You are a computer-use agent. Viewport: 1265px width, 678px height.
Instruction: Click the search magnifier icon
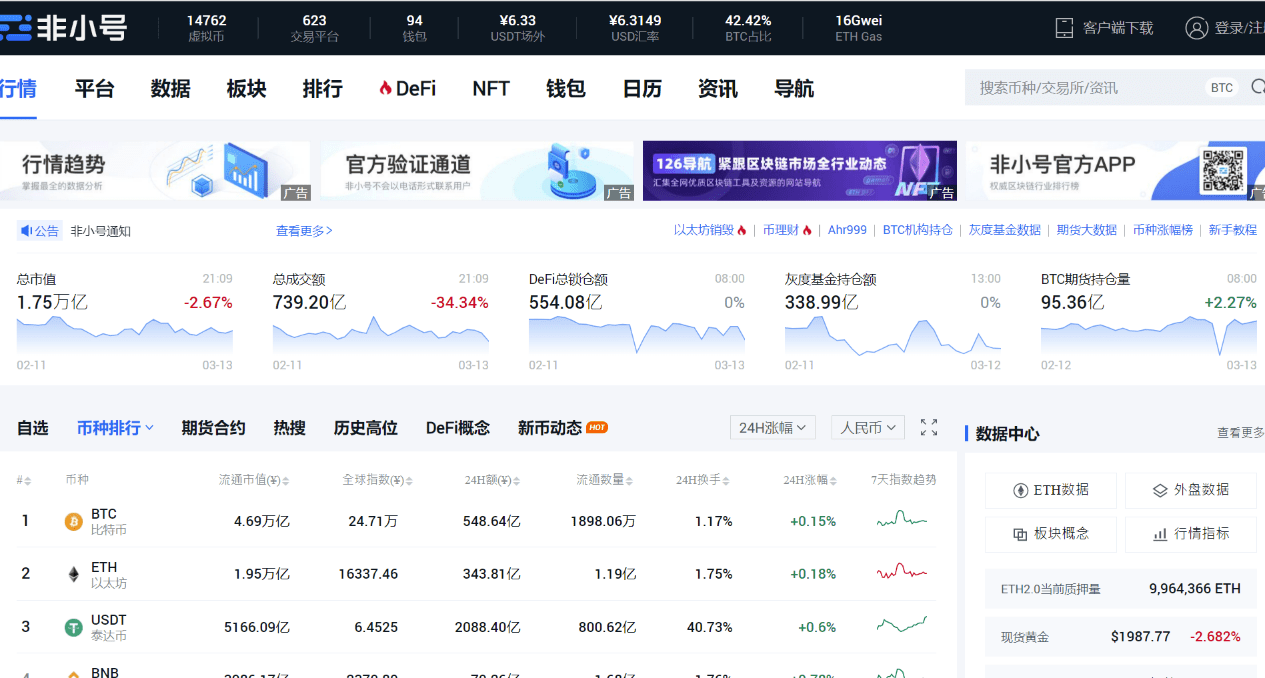(1256, 87)
